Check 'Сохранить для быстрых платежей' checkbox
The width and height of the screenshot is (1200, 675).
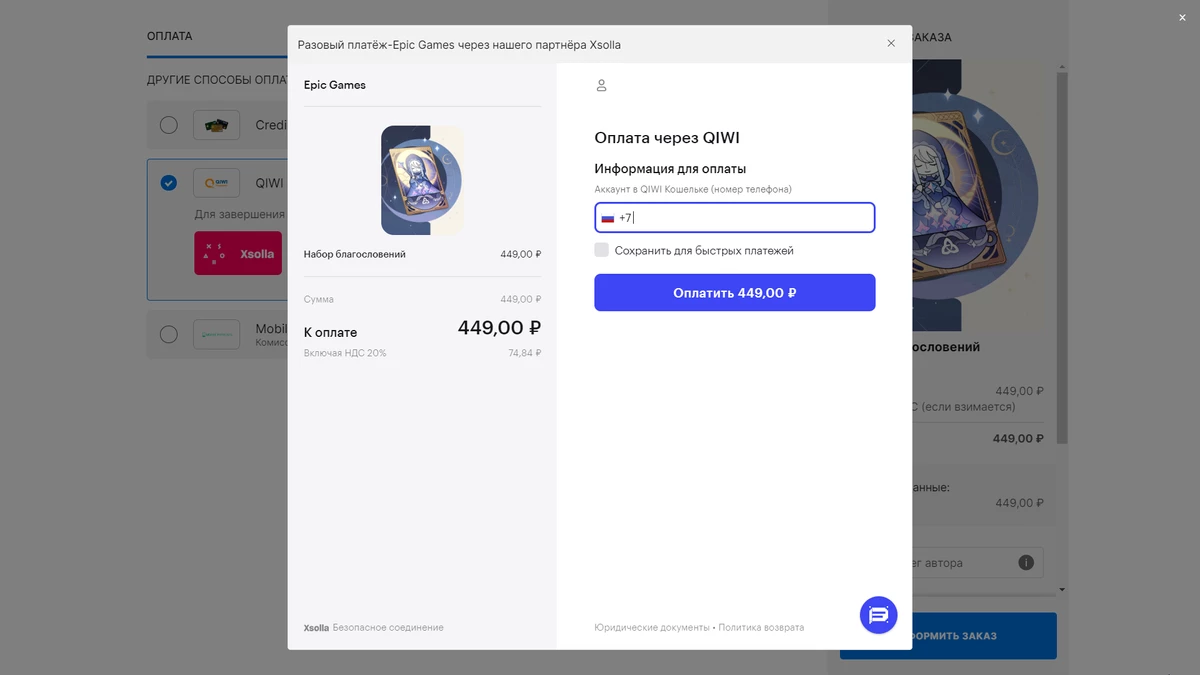pyautogui.click(x=601, y=250)
